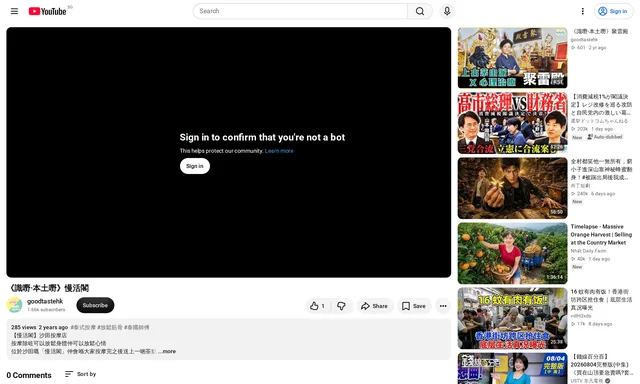Screen dimensions: 640x384
Task: Open goodtastehk channel name link
Action: (45, 301)
